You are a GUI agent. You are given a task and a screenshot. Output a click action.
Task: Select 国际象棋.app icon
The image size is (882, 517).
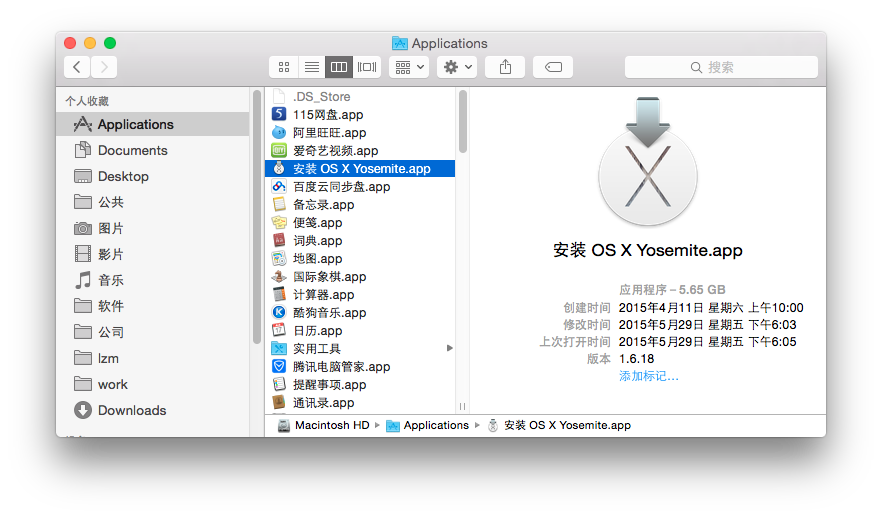point(279,276)
